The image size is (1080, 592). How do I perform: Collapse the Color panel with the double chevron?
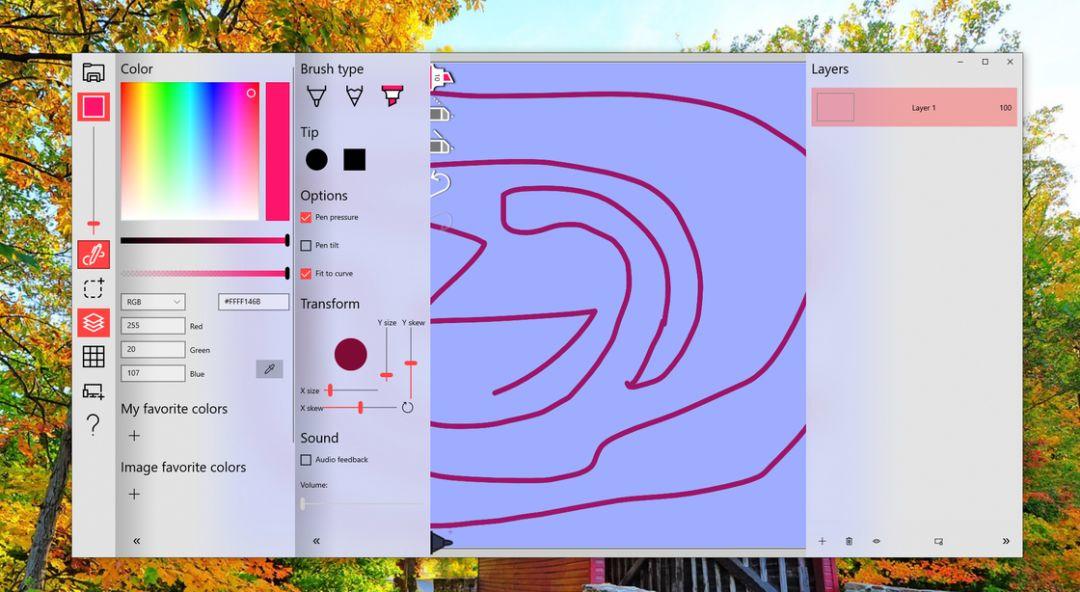(136, 541)
